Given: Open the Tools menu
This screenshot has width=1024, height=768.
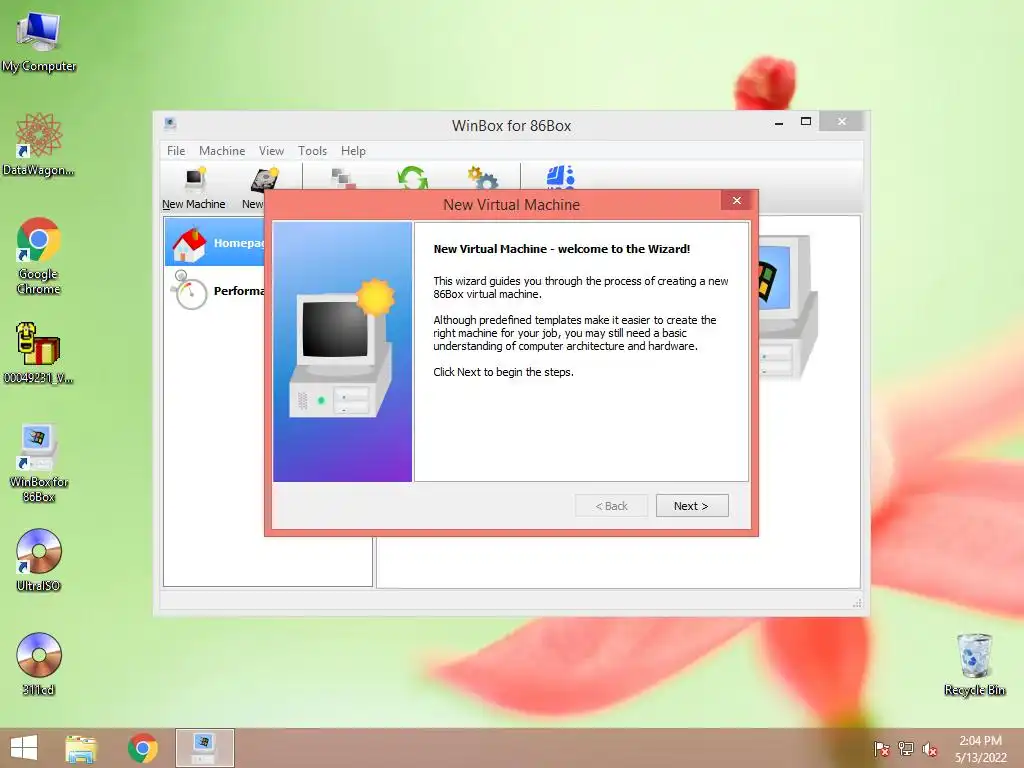Looking at the screenshot, I should click(x=312, y=151).
